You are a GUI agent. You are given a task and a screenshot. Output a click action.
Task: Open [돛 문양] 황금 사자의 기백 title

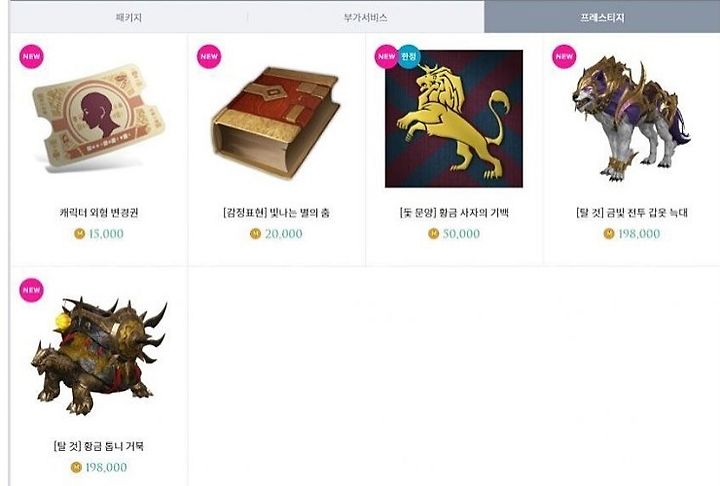click(454, 213)
